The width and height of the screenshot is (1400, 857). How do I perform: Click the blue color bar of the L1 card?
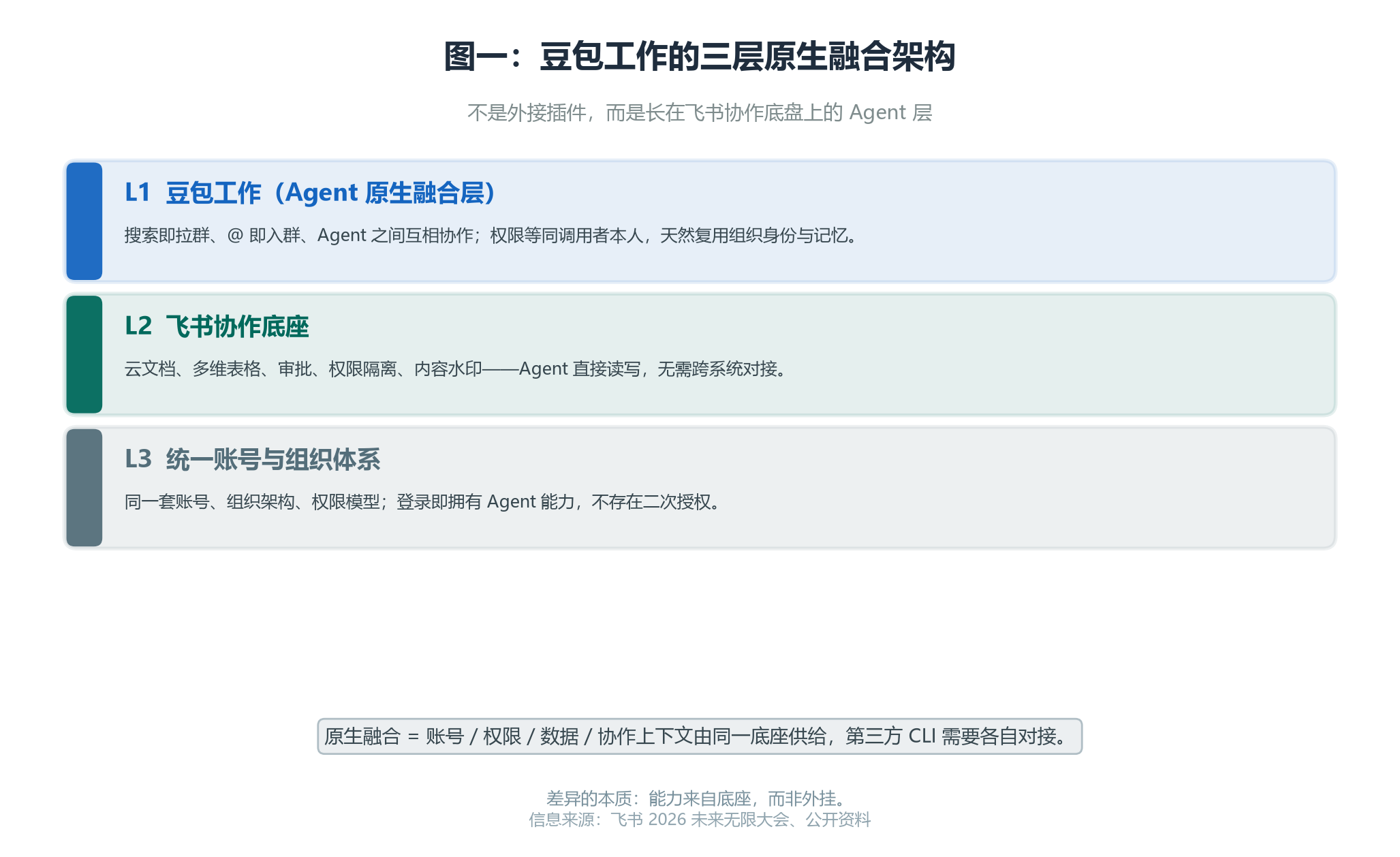click(84, 221)
